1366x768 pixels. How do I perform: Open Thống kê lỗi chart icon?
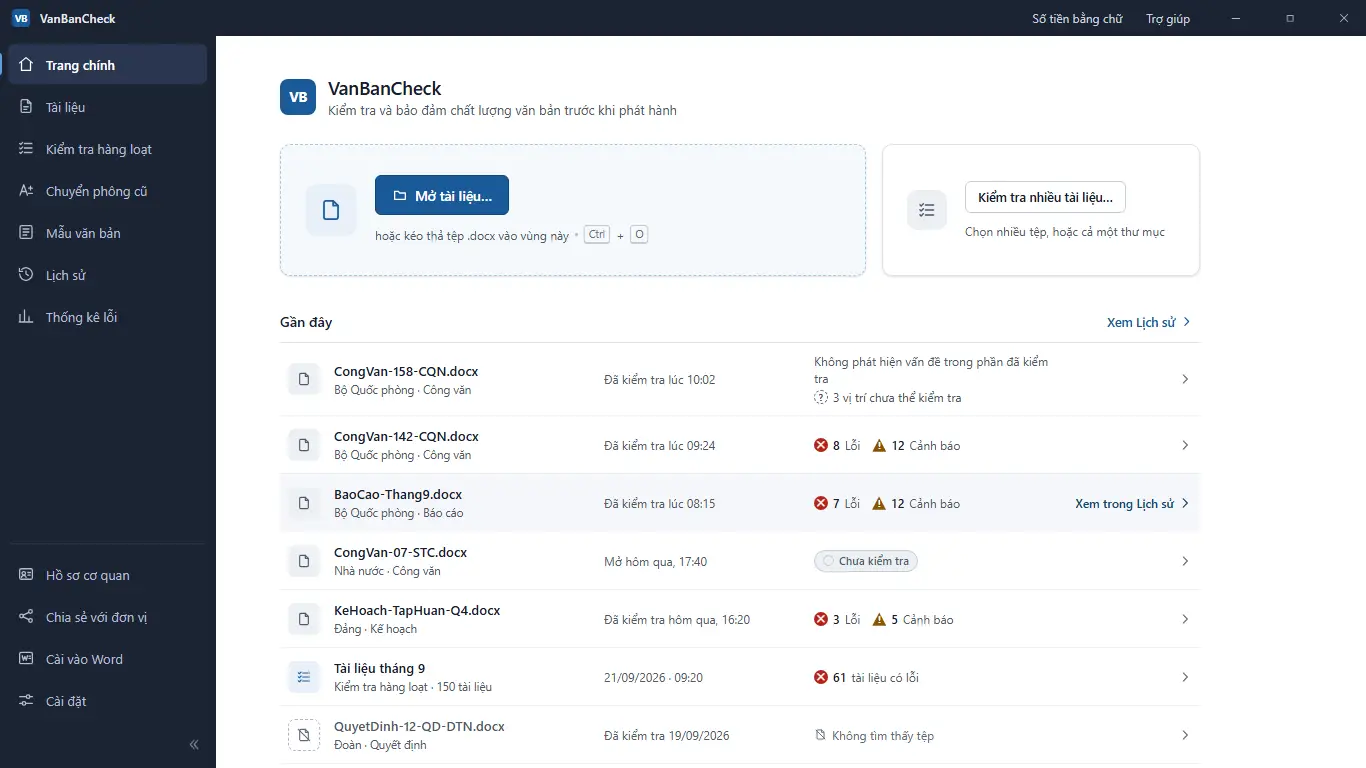[x=26, y=317]
